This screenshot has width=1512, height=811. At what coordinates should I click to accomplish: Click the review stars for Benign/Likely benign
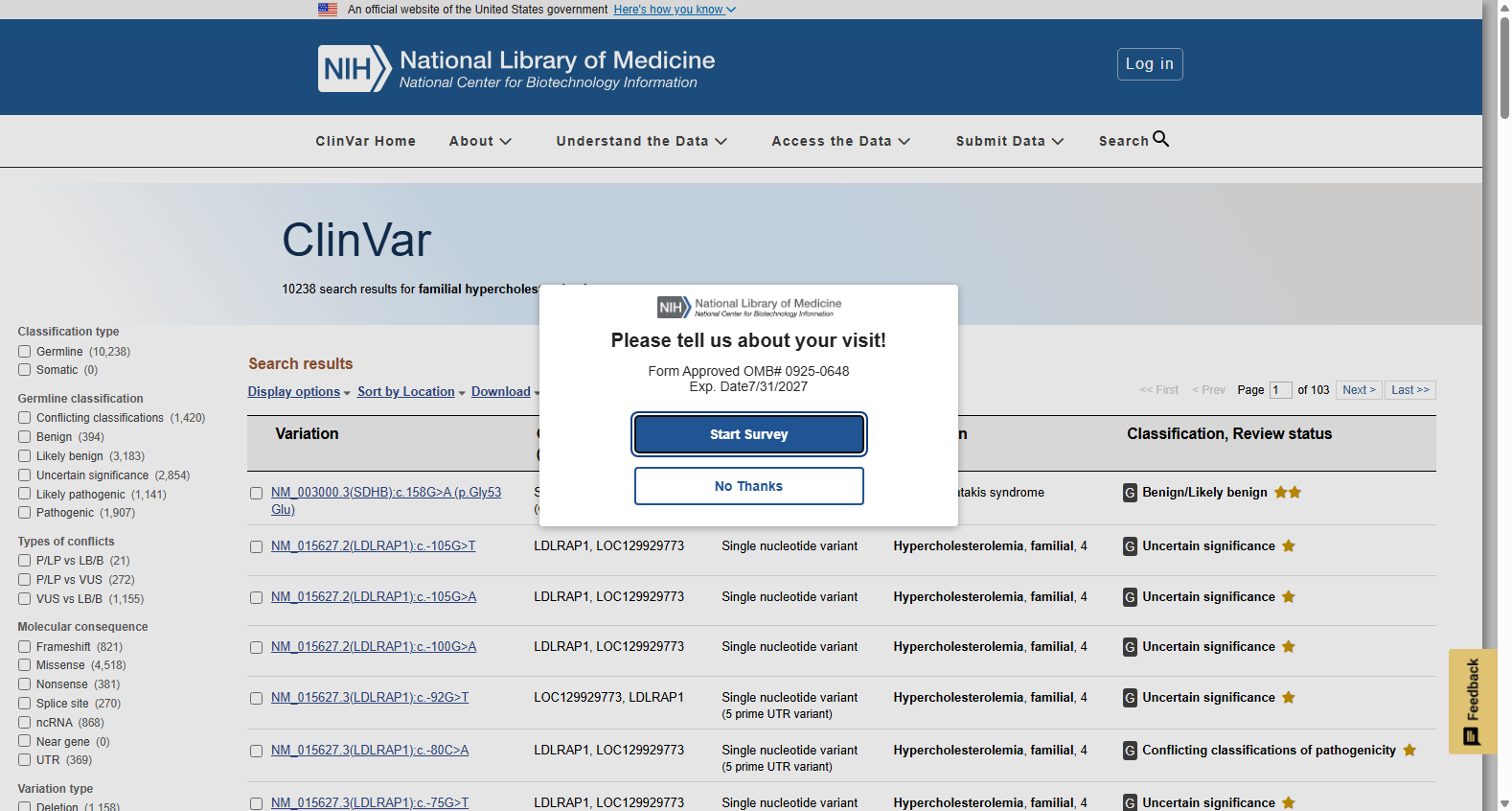(x=1288, y=493)
